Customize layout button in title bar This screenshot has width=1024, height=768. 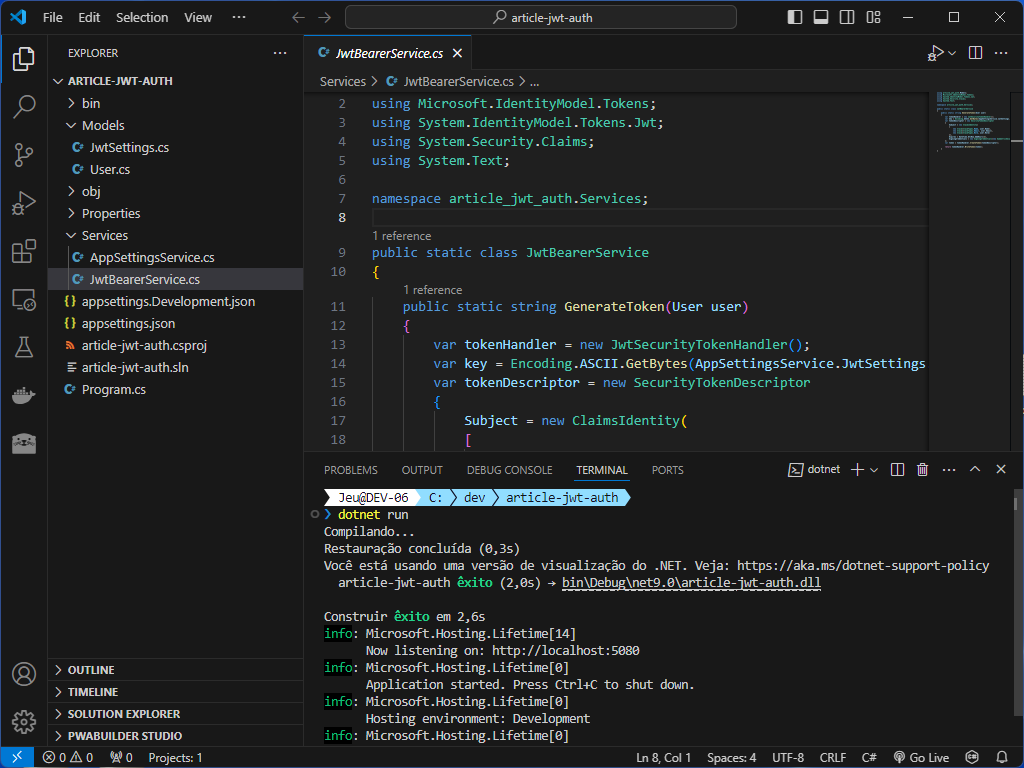pyautogui.click(x=873, y=18)
